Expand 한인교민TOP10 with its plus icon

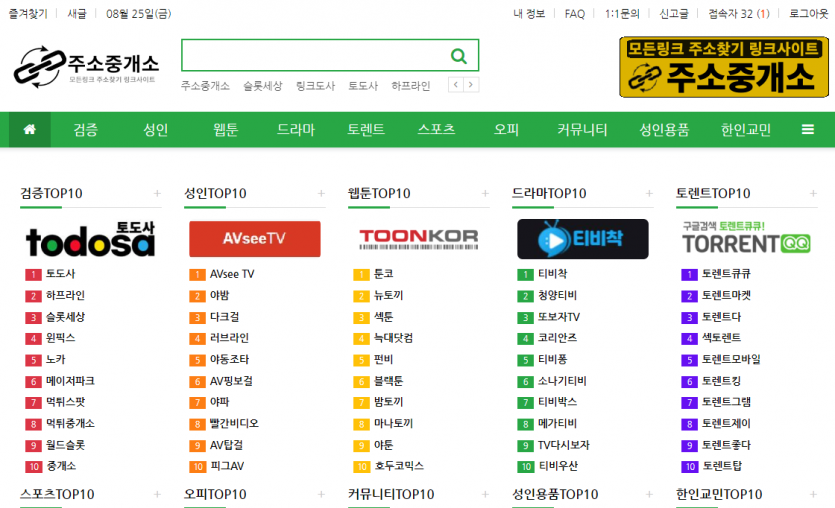click(x=813, y=495)
